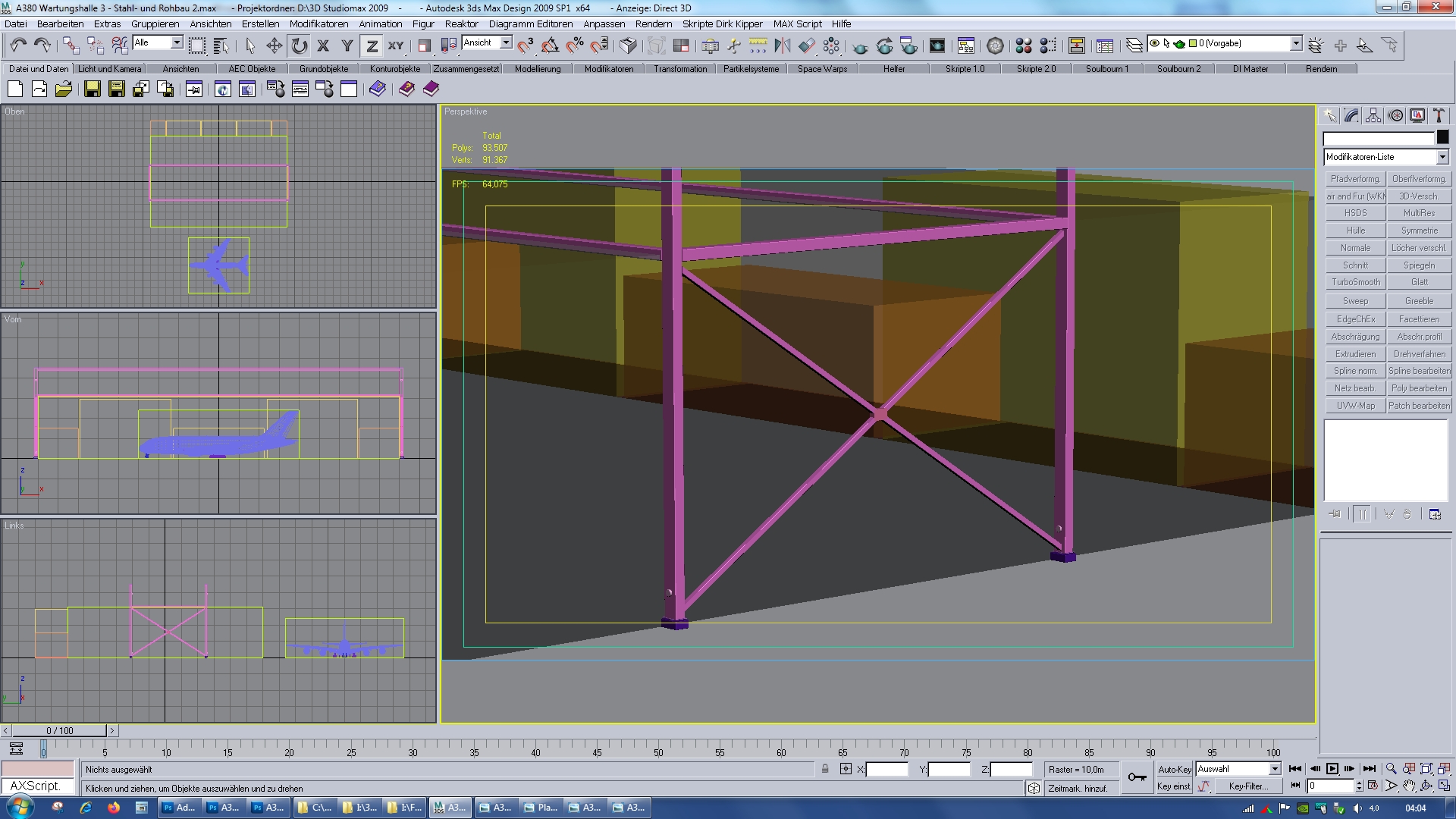Click the black object color swatch
1456x819 pixels.
pyautogui.click(x=1442, y=137)
